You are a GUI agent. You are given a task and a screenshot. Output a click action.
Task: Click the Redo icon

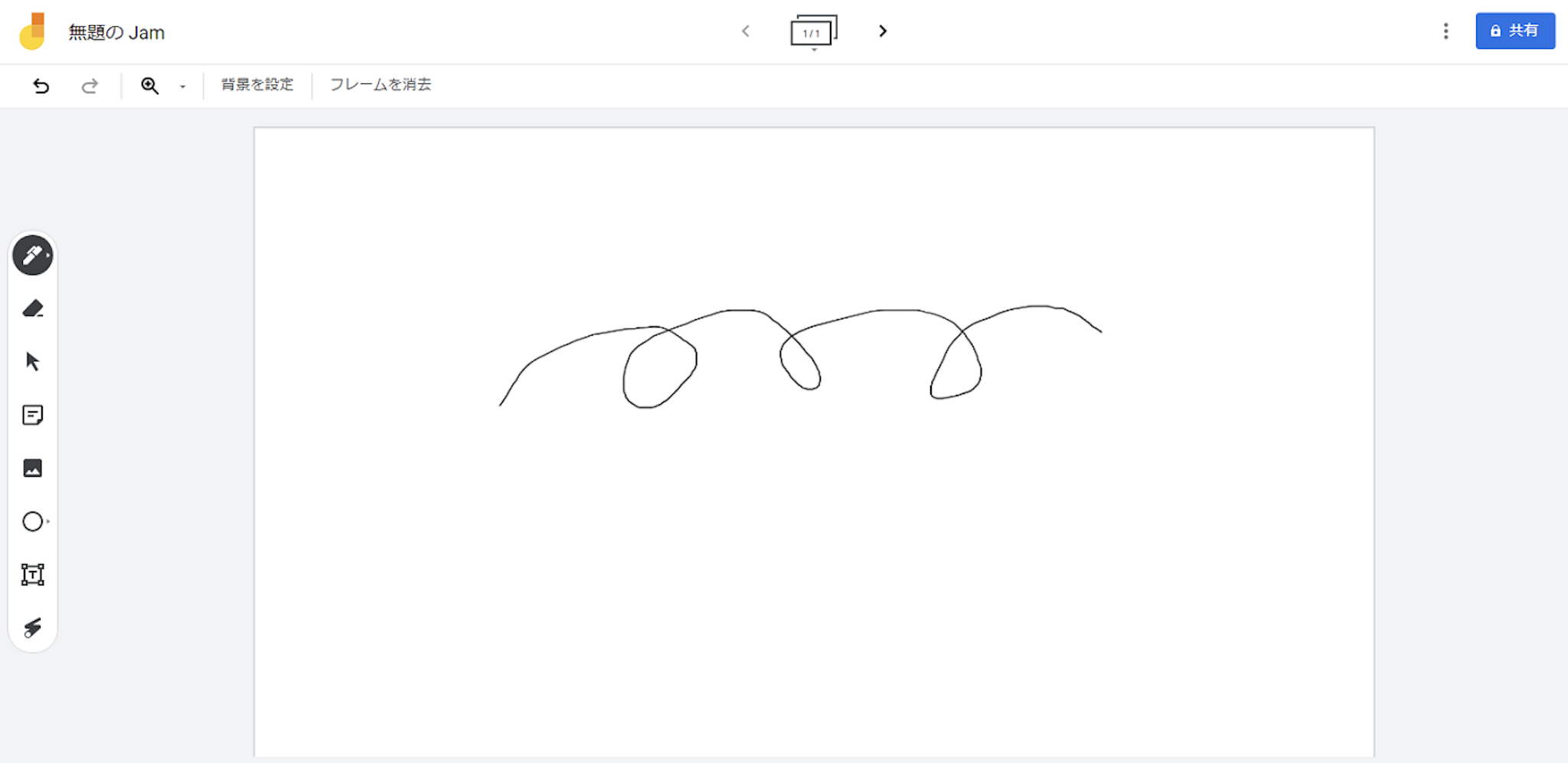point(89,86)
